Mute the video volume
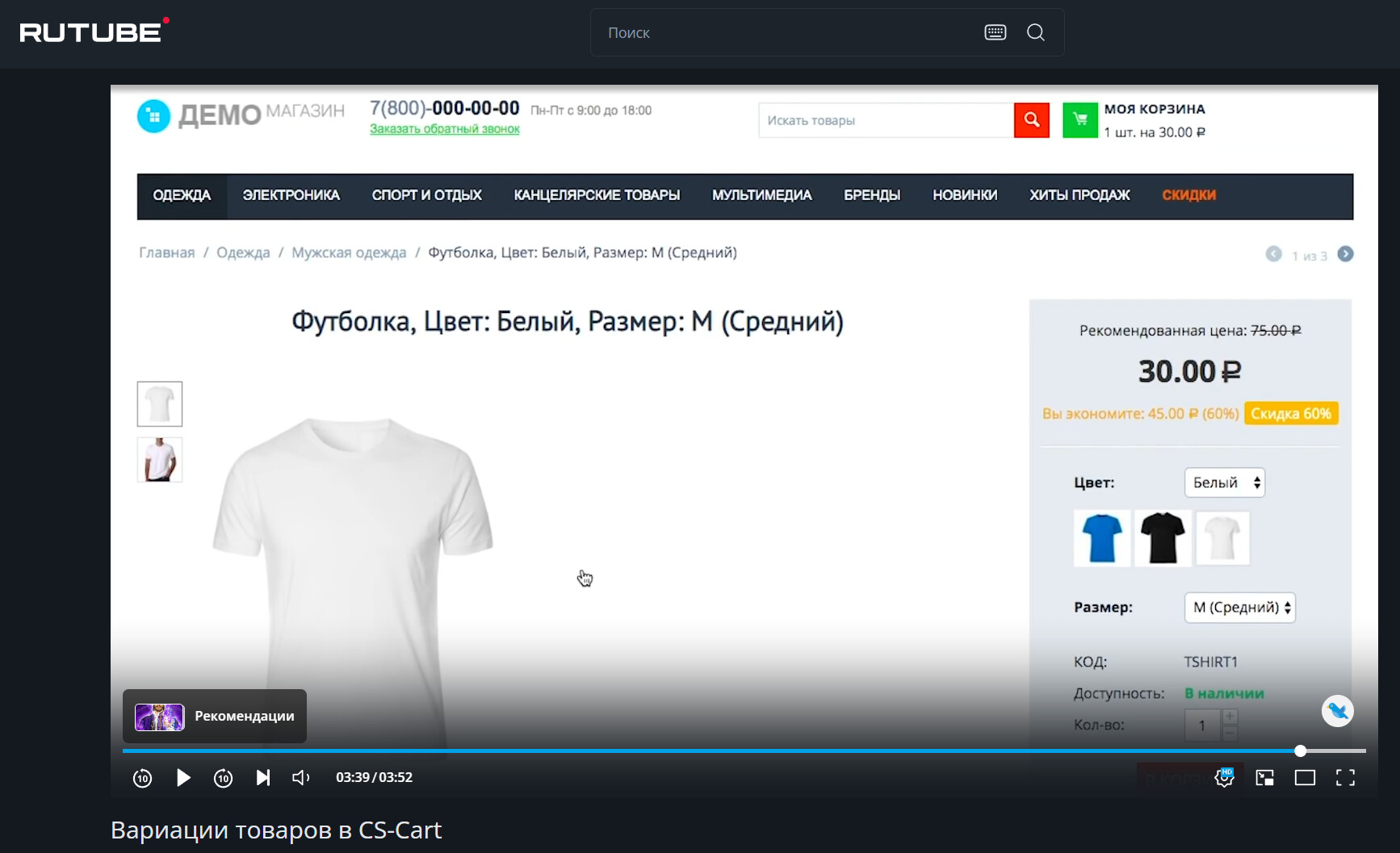1400x853 pixels. [301, 777]
